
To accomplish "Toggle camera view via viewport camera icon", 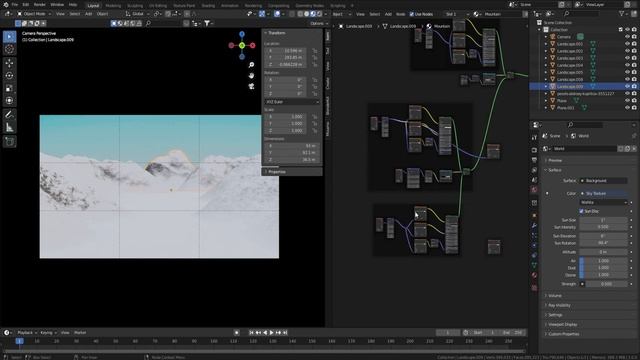I will [x=251, y=86].
